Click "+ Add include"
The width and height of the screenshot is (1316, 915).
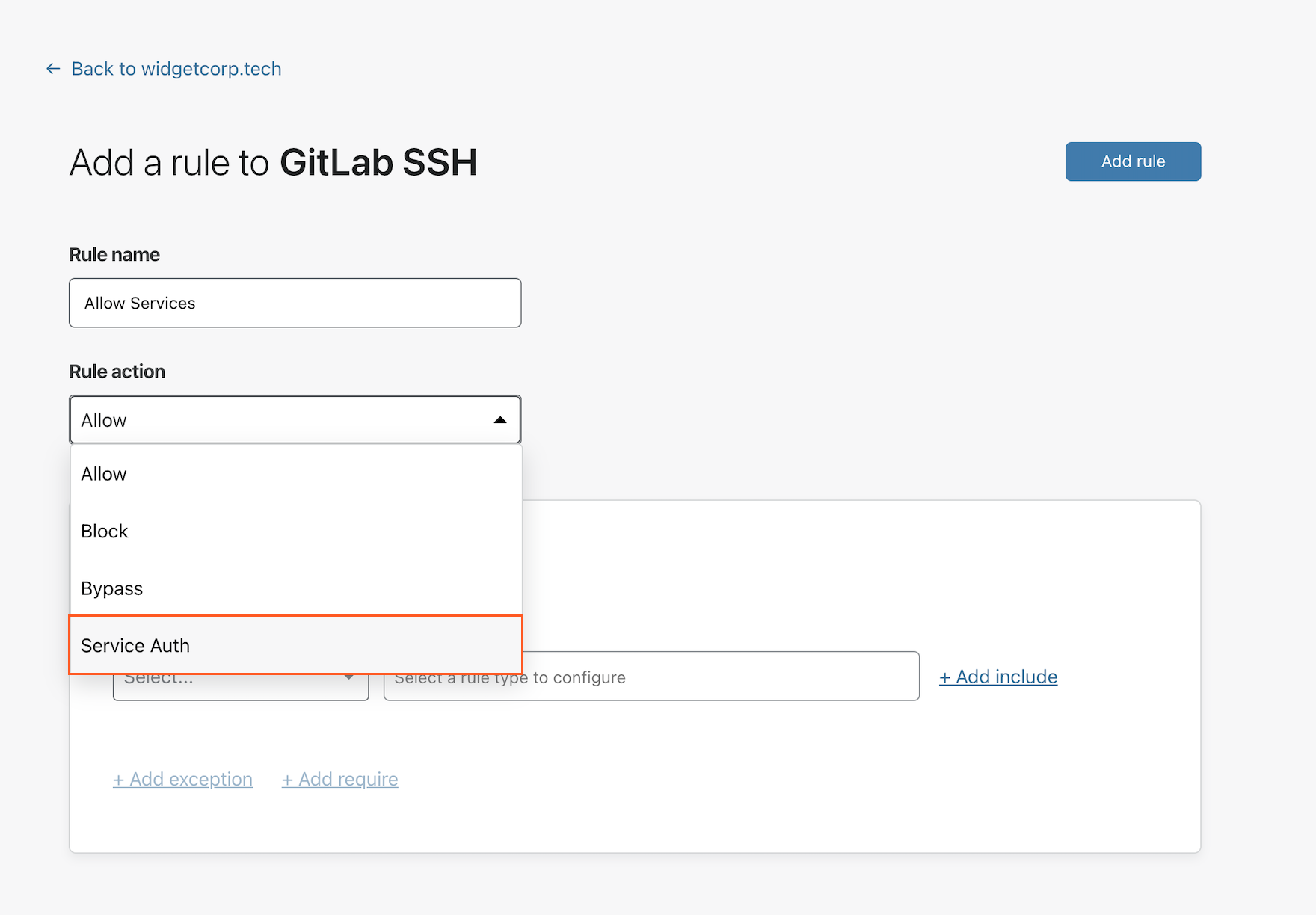(997, 677)
